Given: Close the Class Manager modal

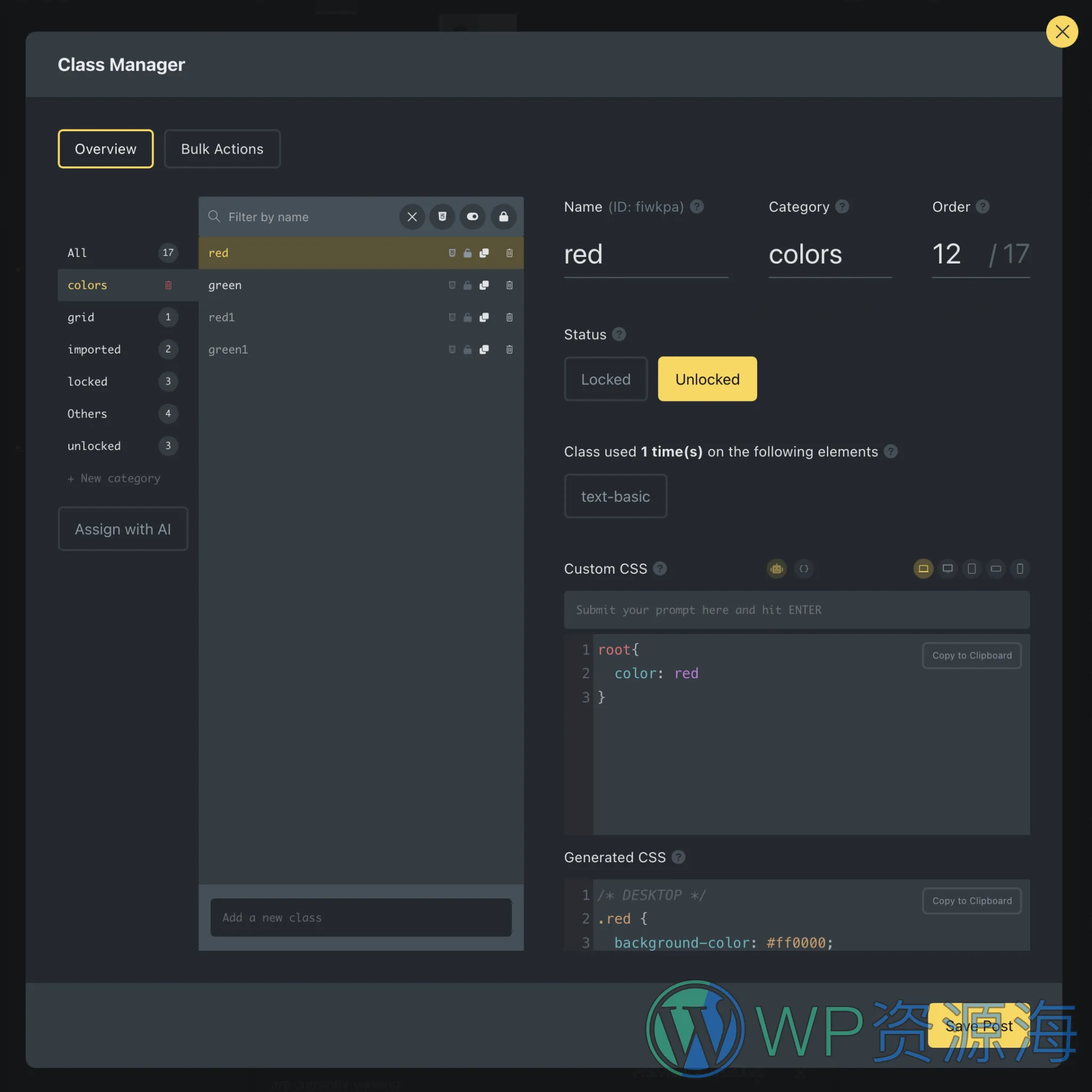Looking at the screenshot, I should tap(1062, 31).
